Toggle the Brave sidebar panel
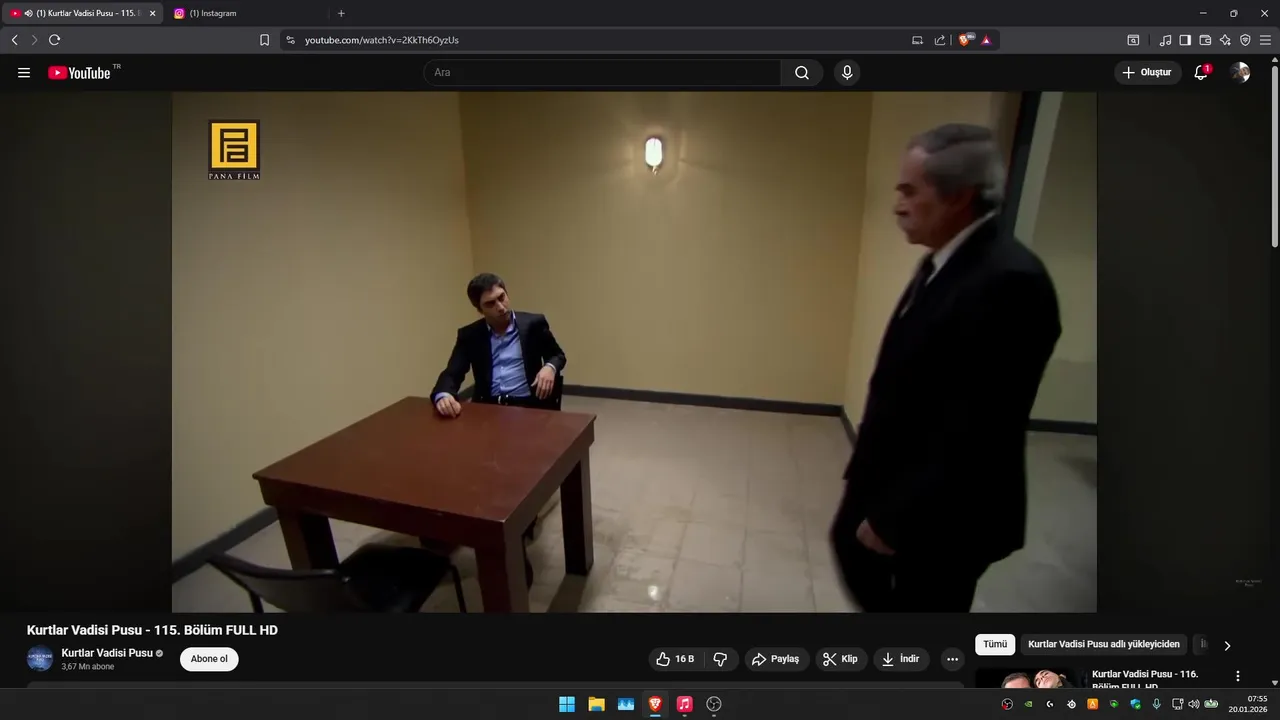The width and height of the screenshot is (1280, 720). coord(1185,40)
